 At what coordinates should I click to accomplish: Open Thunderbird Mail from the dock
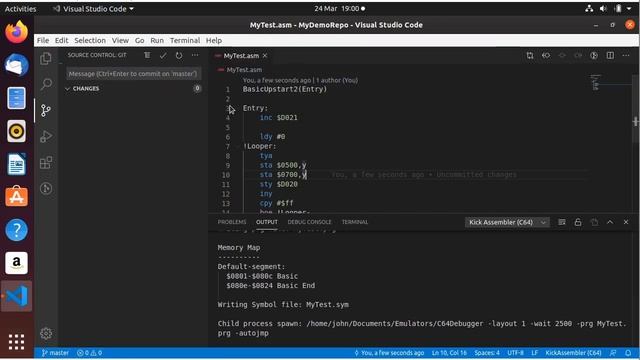pos(17,65)
